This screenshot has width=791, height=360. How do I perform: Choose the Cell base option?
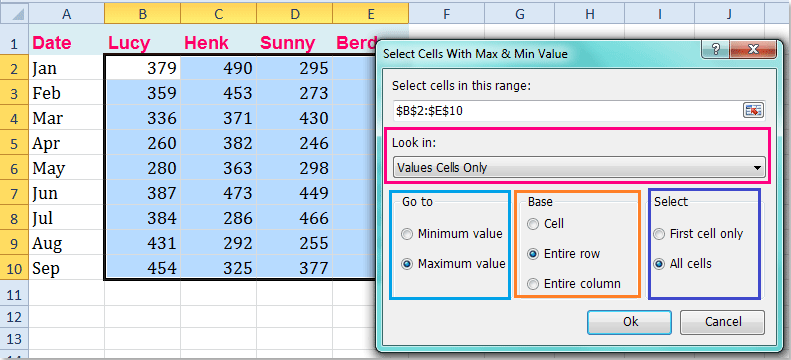pyautogui.click(x=533, y=224)
